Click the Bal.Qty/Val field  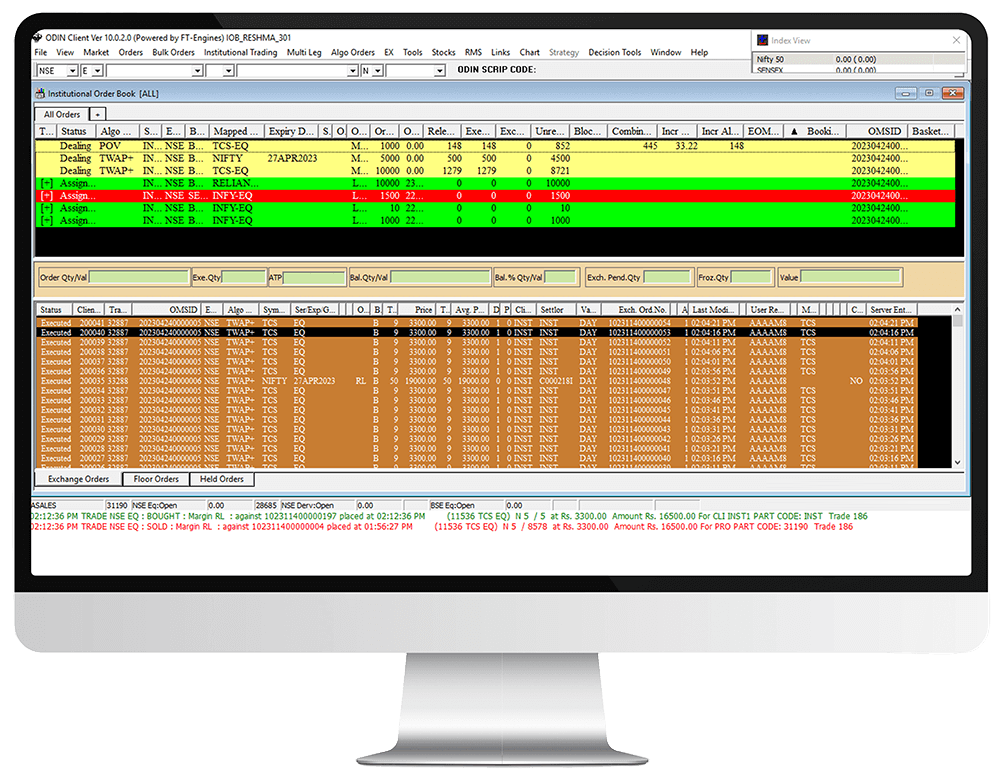click(x=440, y=277)
